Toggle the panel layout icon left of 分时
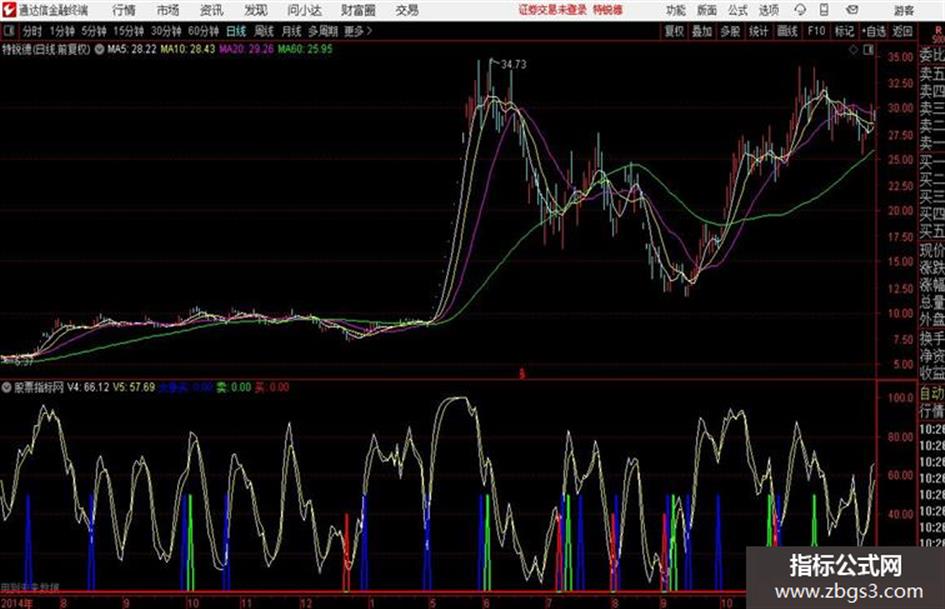 [8, 31]
